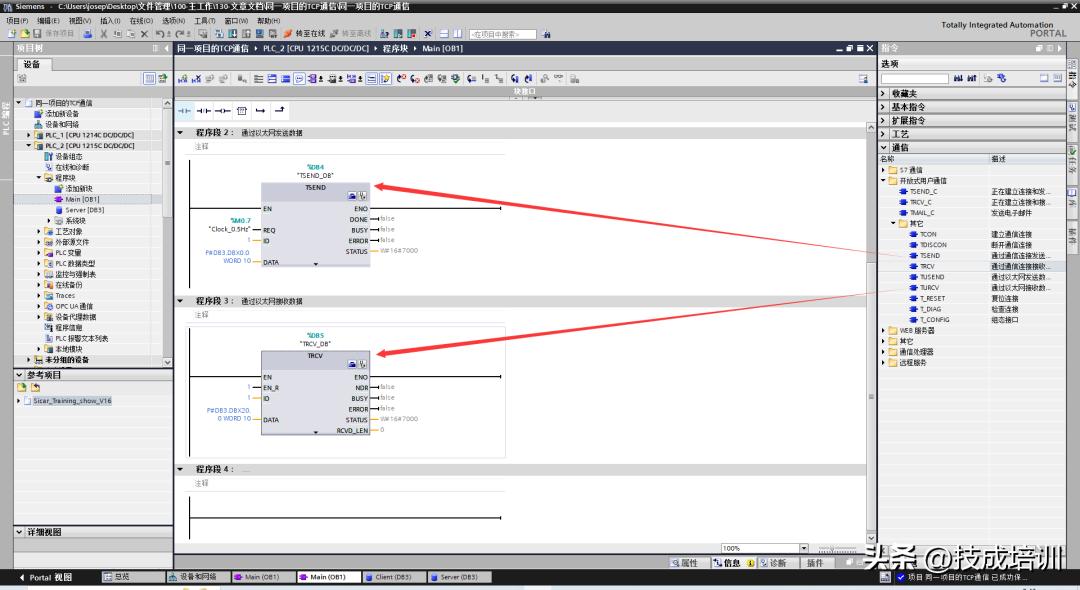Click the delete network icon in editor toolbar
The width and height of the screenshot is (1080, 590).
(196, 79)
